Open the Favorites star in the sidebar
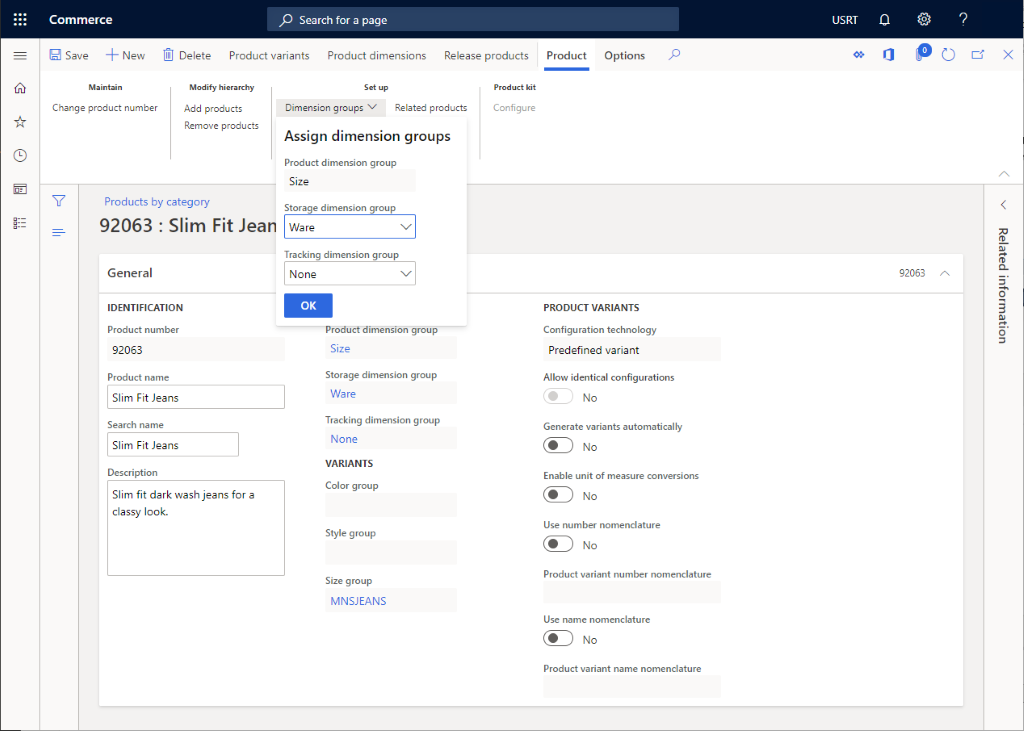Image resolution: width=1024 pixels, height=731 pixels. [x=20, y=121]
